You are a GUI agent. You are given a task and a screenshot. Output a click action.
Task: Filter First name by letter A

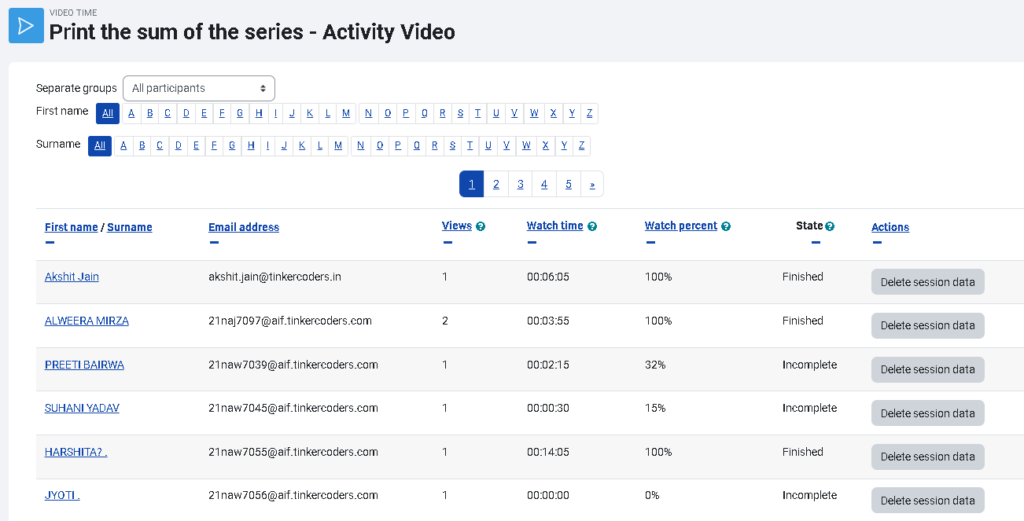click(131, 113)
